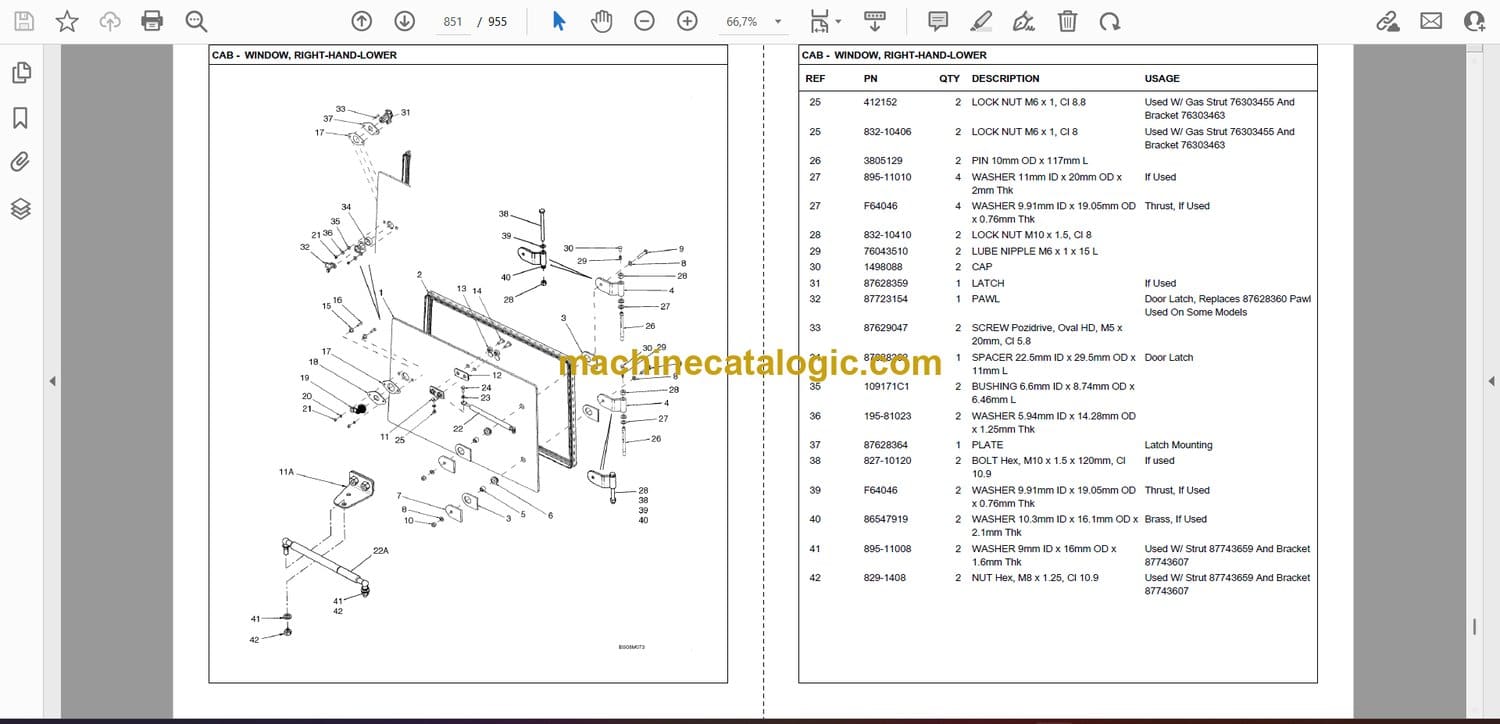Select part number 832-10410
This screenshot has width=1500, height=724.
887,235
